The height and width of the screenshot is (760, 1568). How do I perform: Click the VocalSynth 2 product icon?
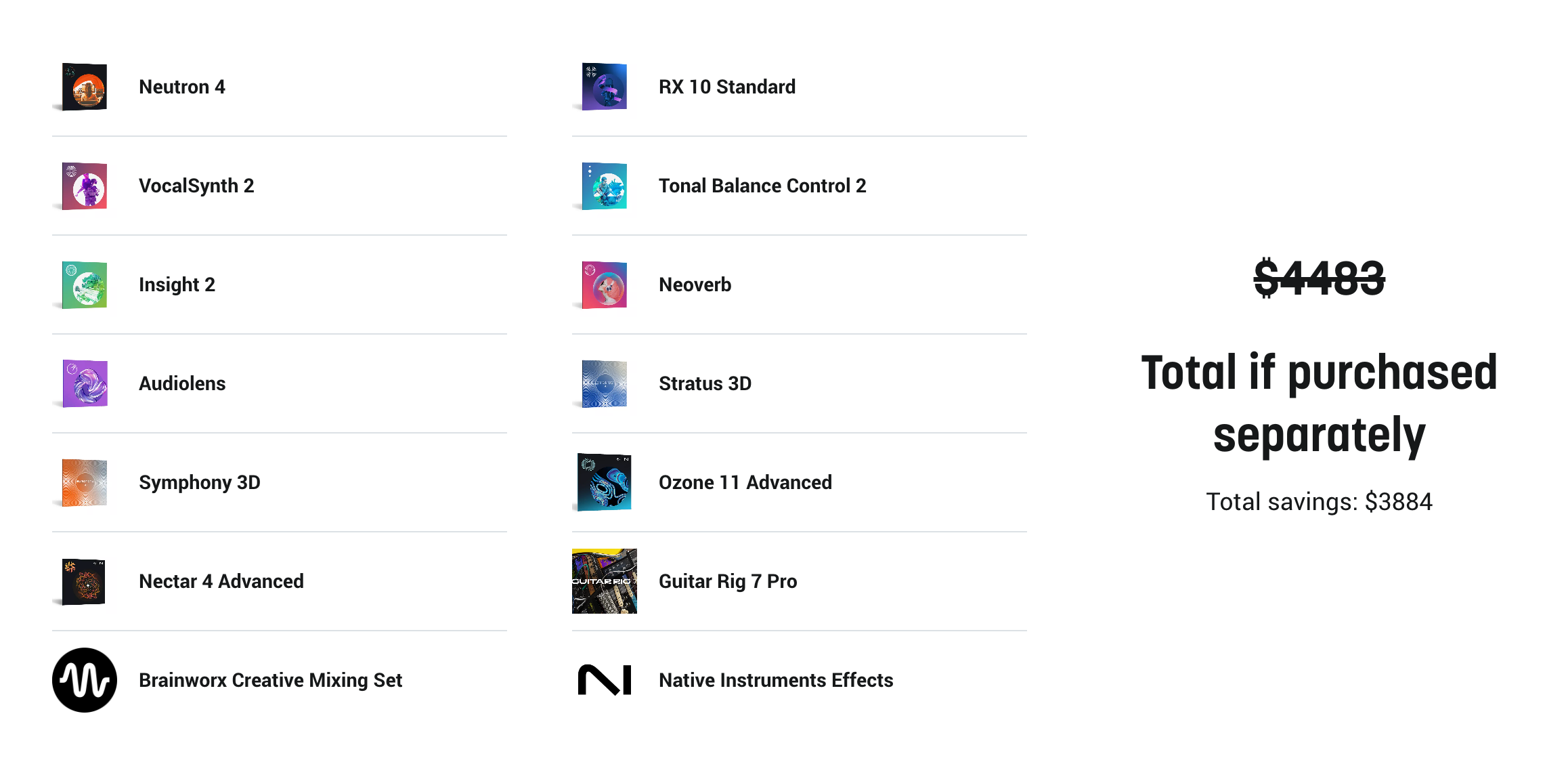pos(84,186)
